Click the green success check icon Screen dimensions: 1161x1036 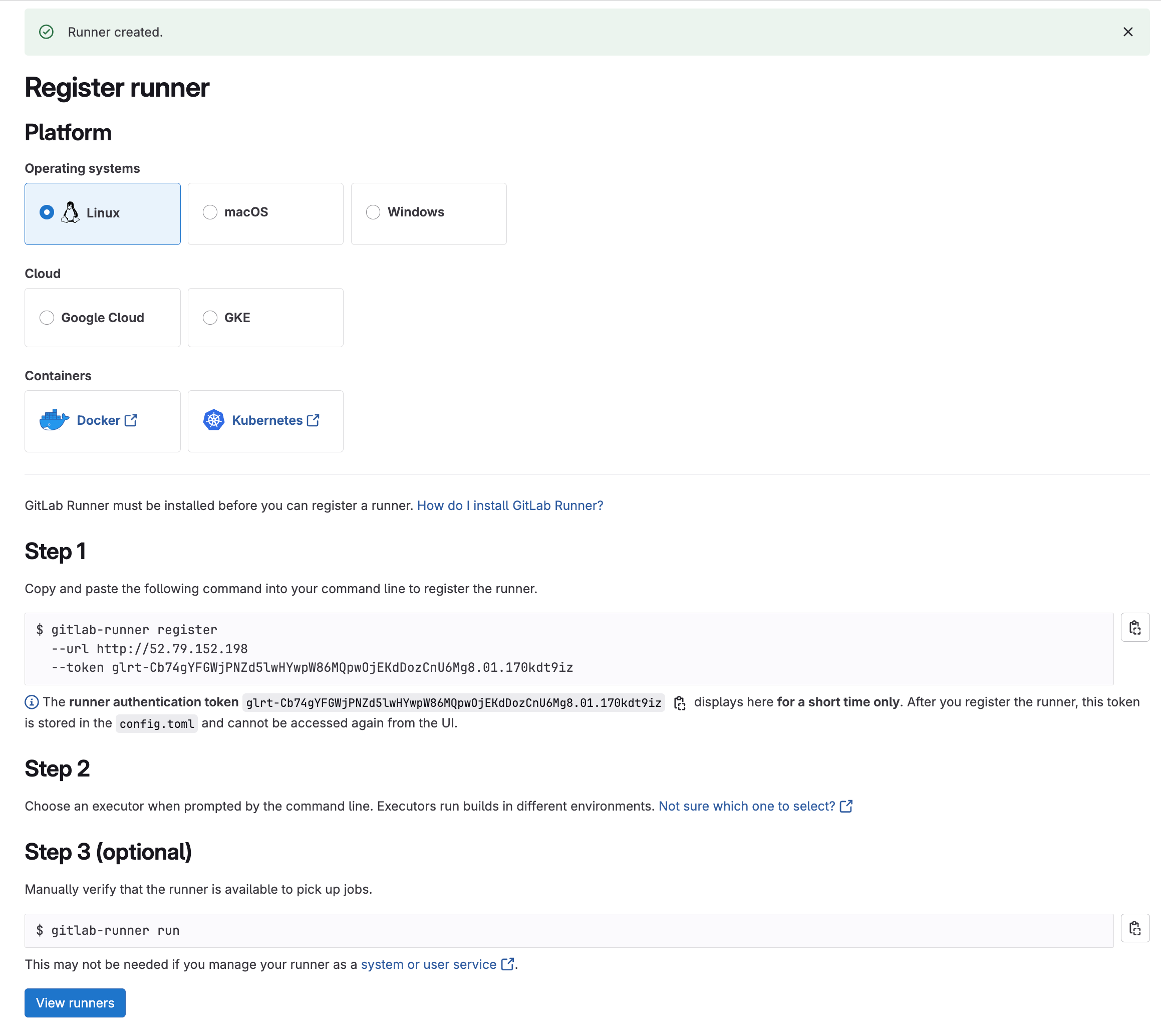47,32
